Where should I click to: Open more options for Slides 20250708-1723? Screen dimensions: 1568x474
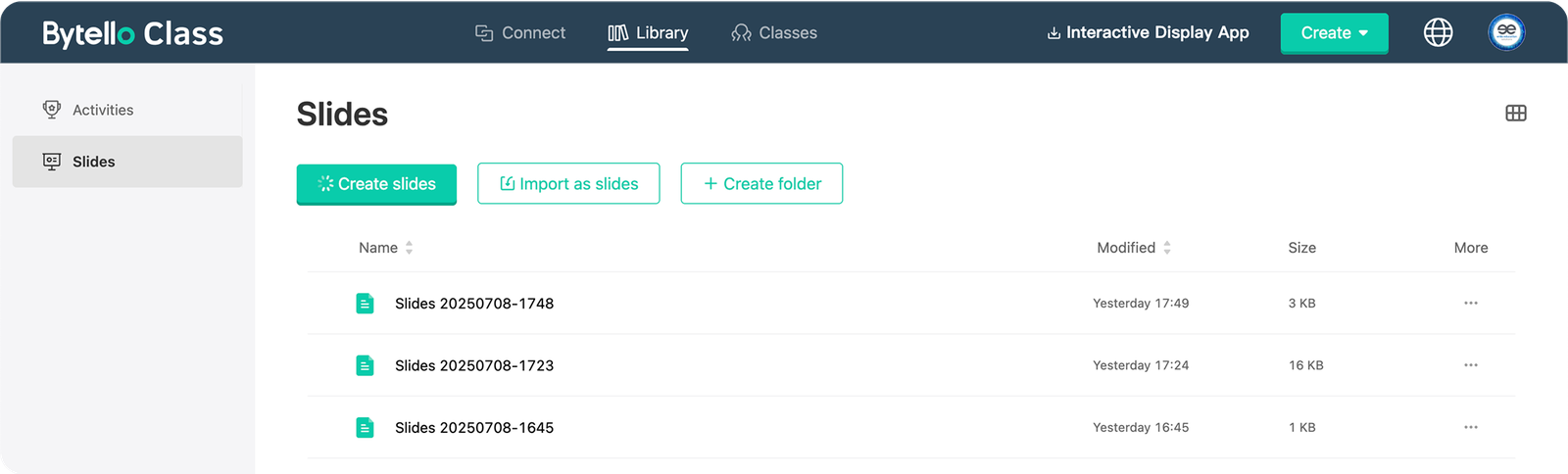(1470, 365)
